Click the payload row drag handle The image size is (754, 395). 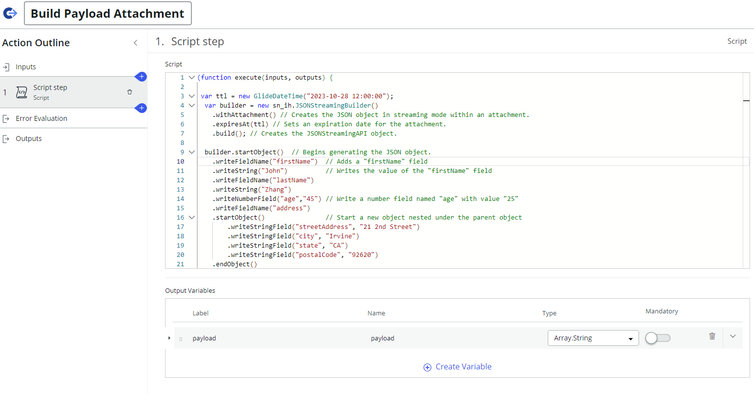pos(181,339)
